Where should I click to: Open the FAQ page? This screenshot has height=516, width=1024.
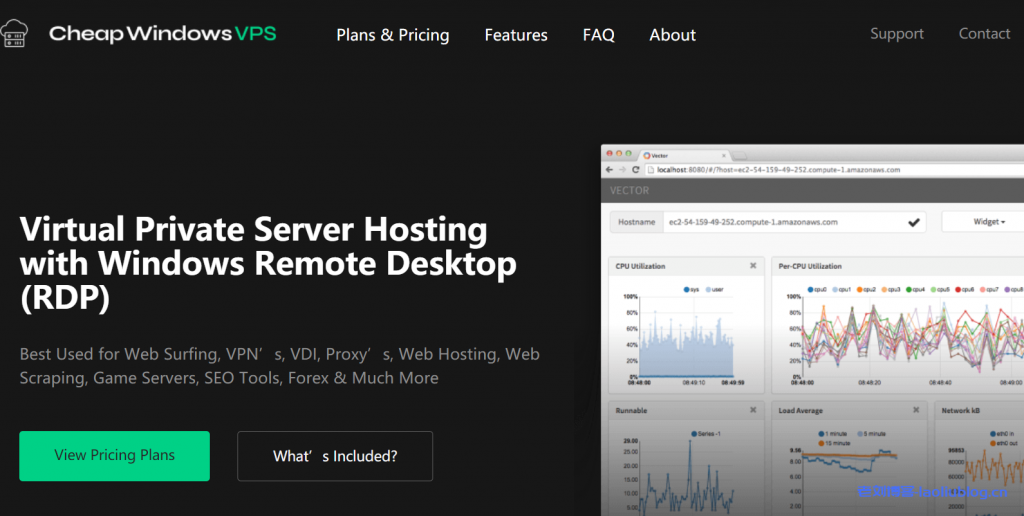coord(598,35)
